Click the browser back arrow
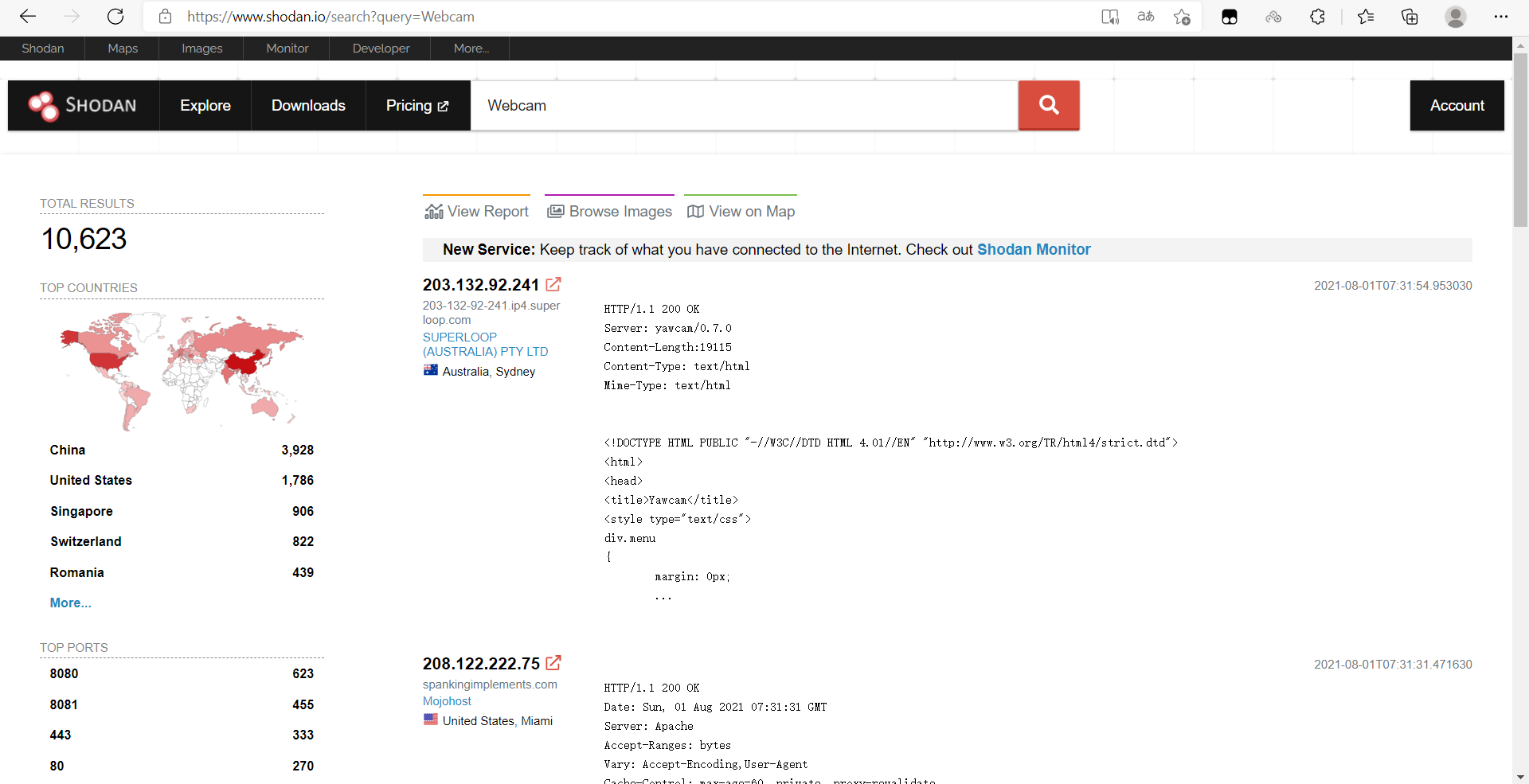The image size is (1529, 784). click(28, 17)
